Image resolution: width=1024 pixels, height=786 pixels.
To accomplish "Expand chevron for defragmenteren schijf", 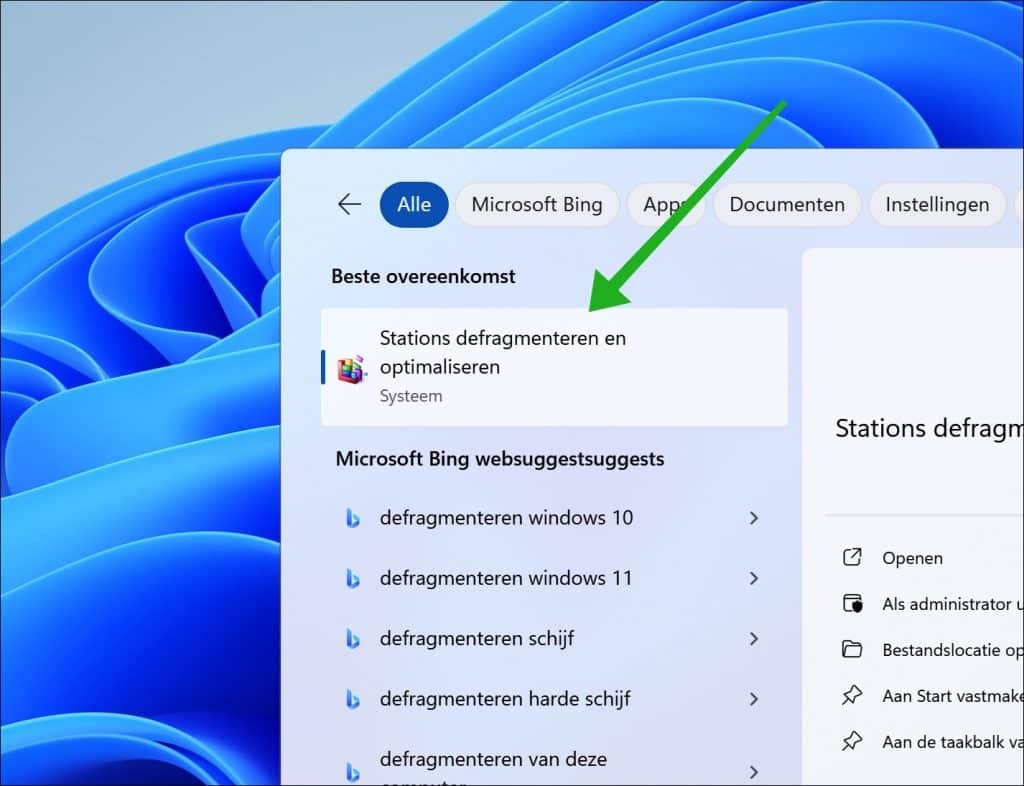I will (x=754, y=638).
